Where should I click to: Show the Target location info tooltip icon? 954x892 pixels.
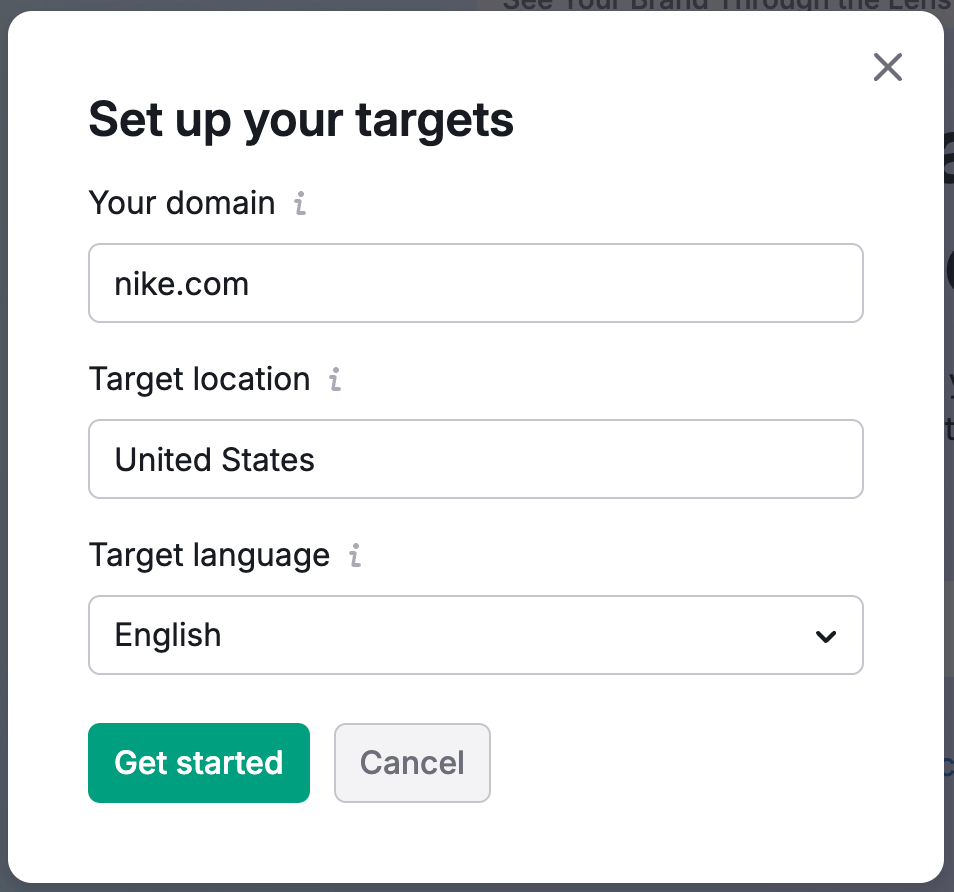pyautogui.click(x=335, y=380)
